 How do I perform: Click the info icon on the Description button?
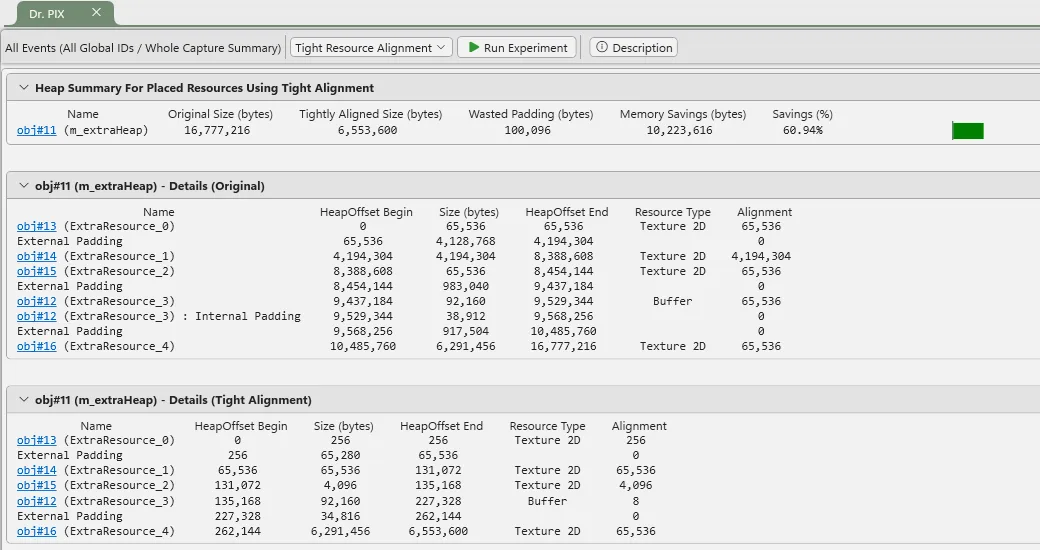coord(601,48)
